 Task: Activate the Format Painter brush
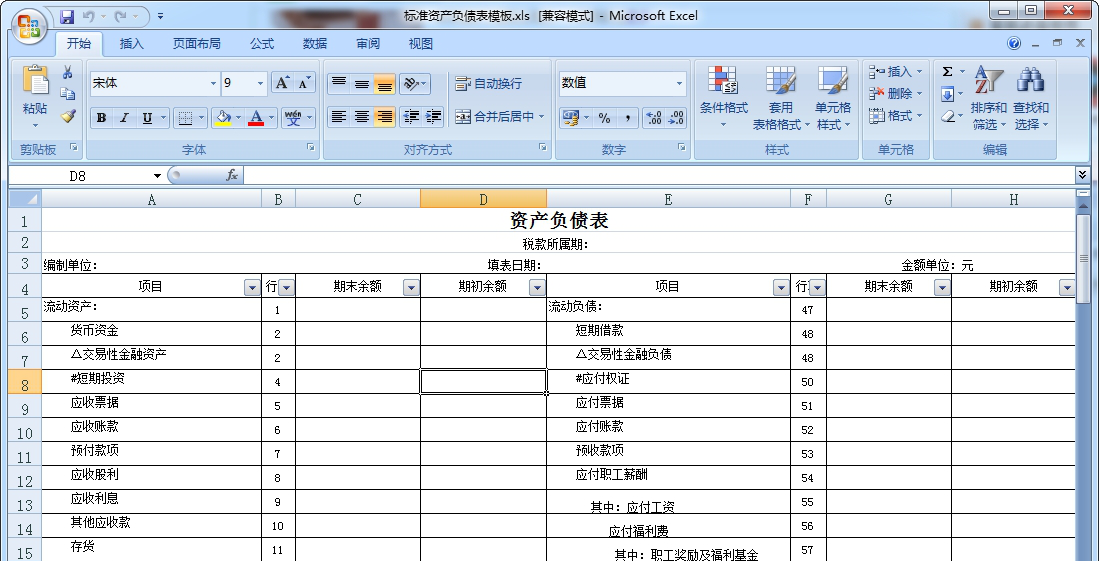point(67,116)
